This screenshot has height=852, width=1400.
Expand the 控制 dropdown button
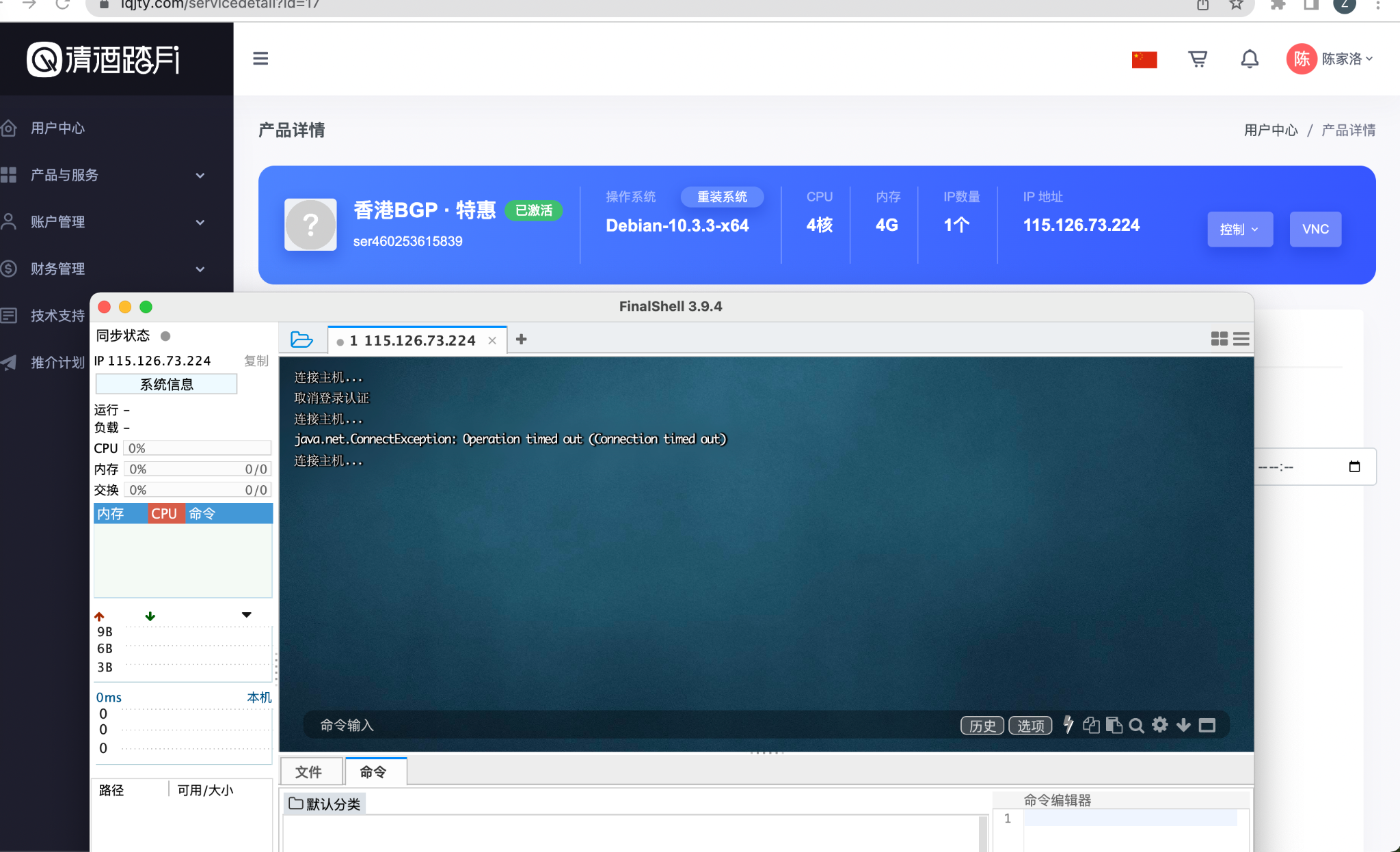click(x=1239, y=230)
